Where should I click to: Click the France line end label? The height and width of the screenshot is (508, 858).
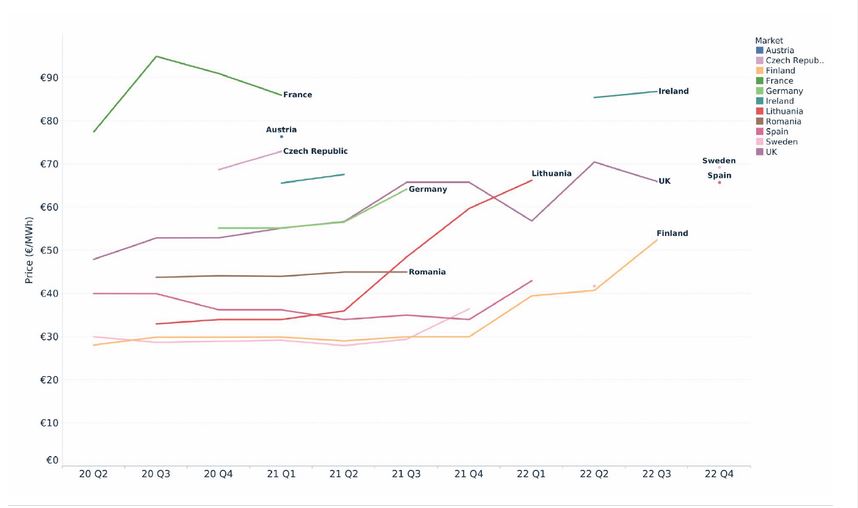click(x=298, y=95)
